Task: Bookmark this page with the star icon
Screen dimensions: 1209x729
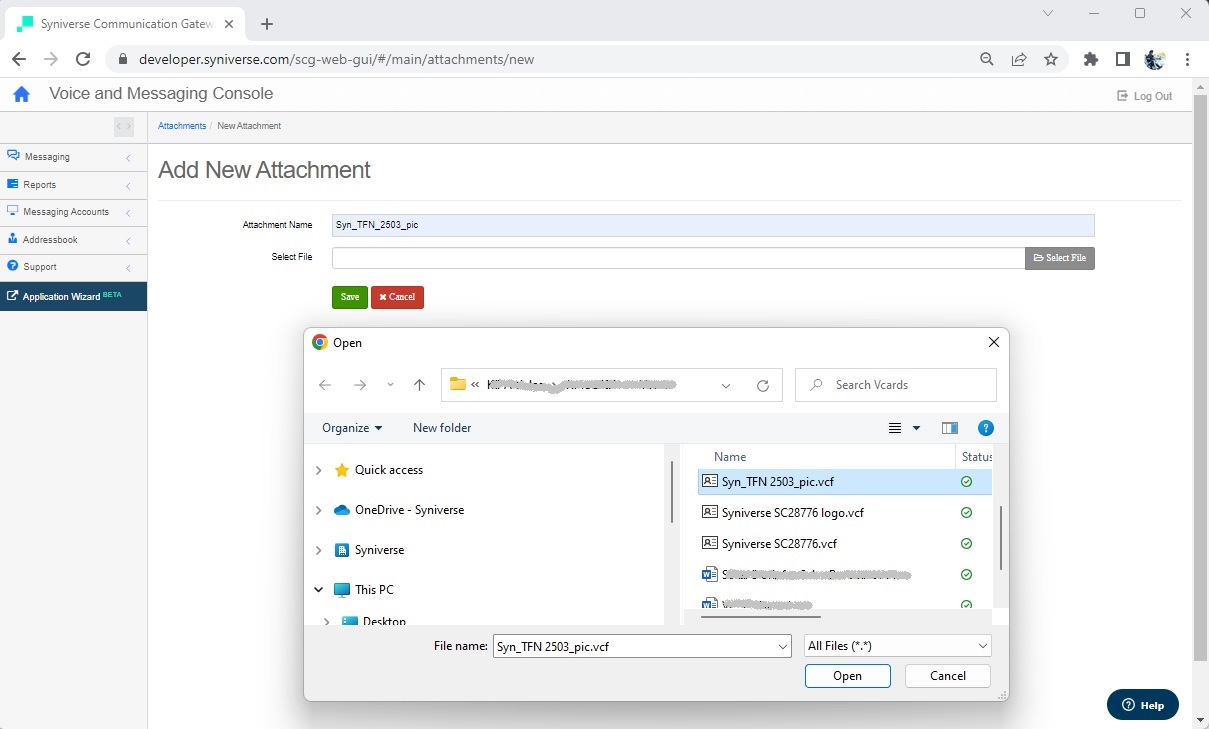Action: tap(1051, 59)
